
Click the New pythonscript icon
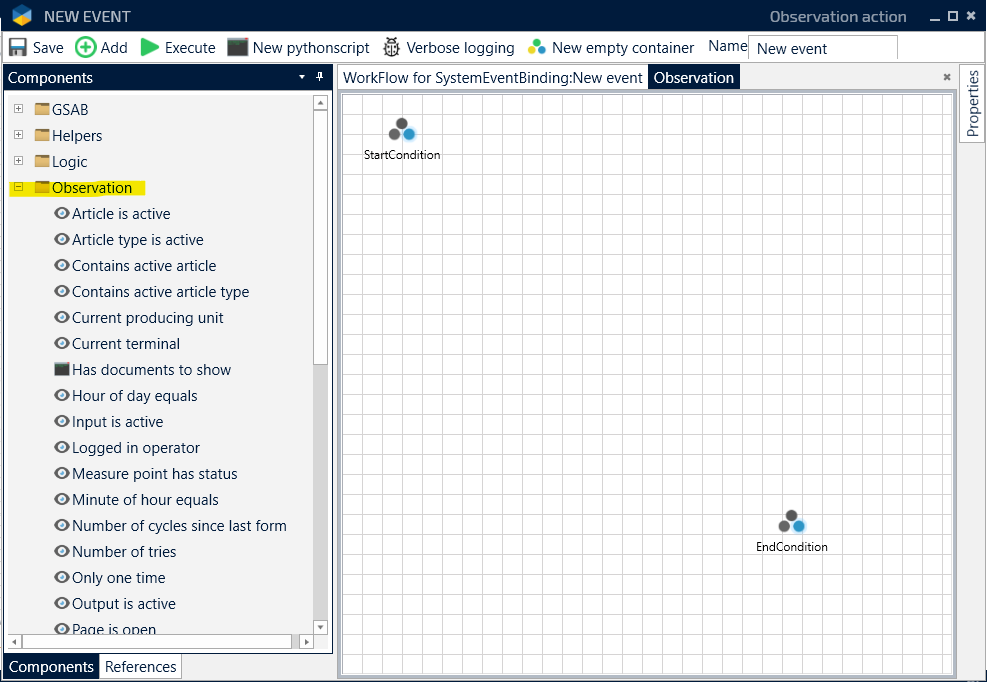click(237, 47)
